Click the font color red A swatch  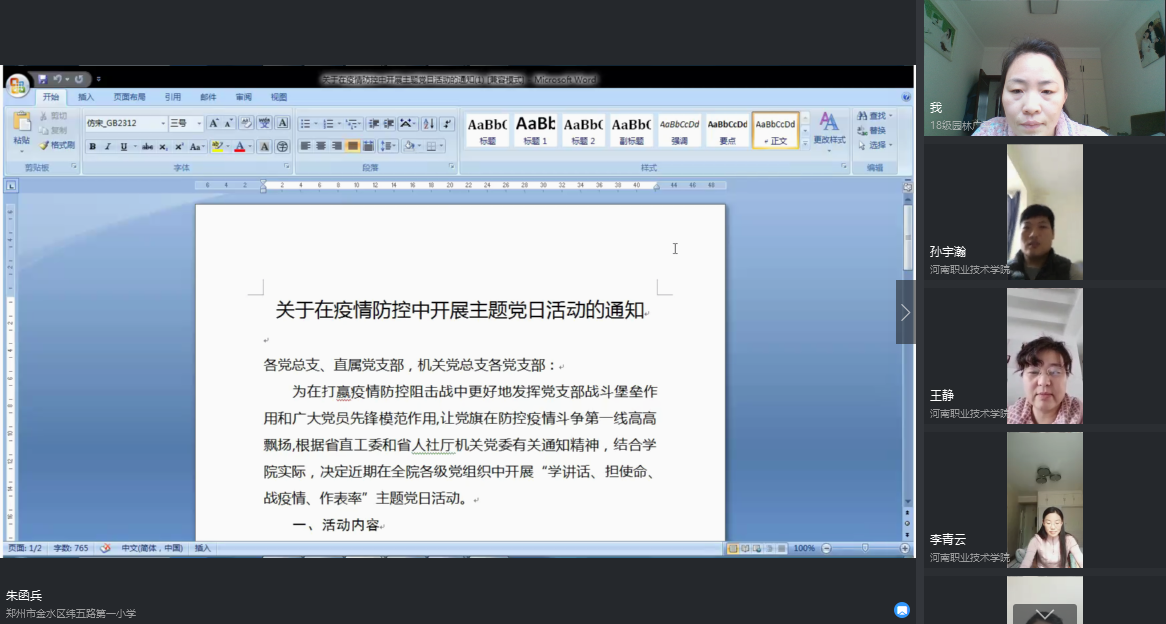tap(238, 147)
